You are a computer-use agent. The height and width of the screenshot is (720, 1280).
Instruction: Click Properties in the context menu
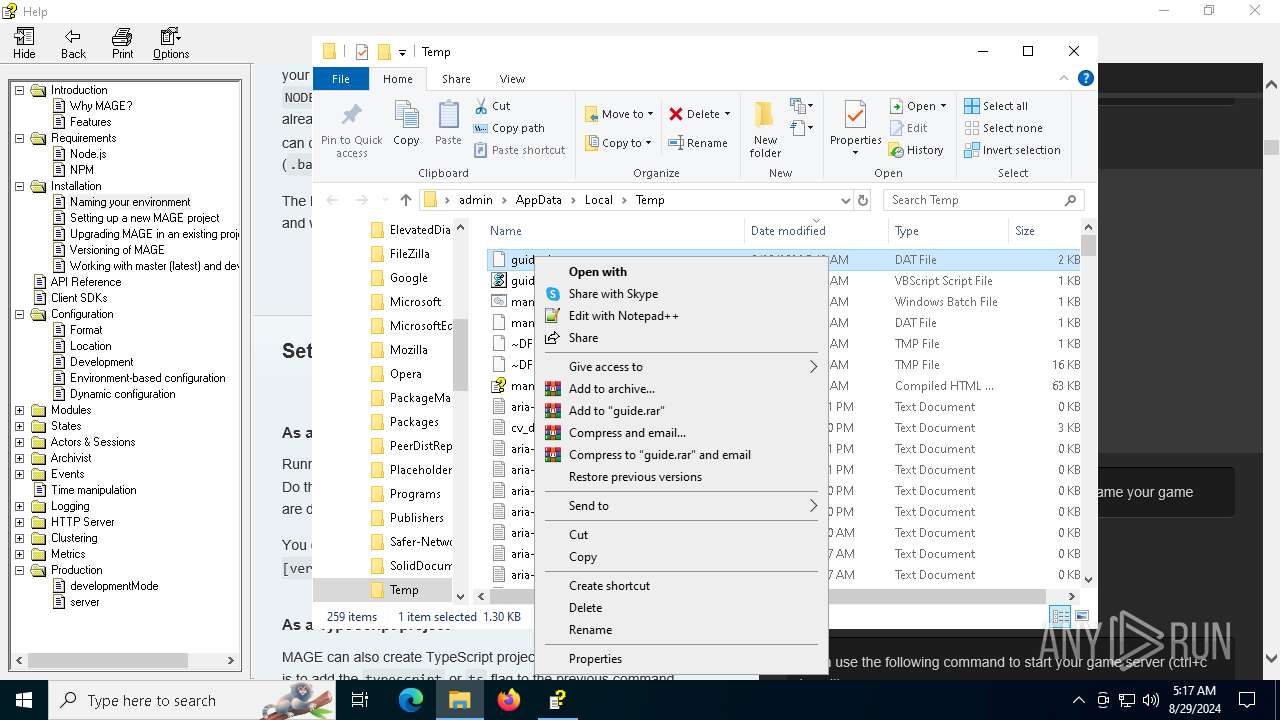[x=682, y=659]
